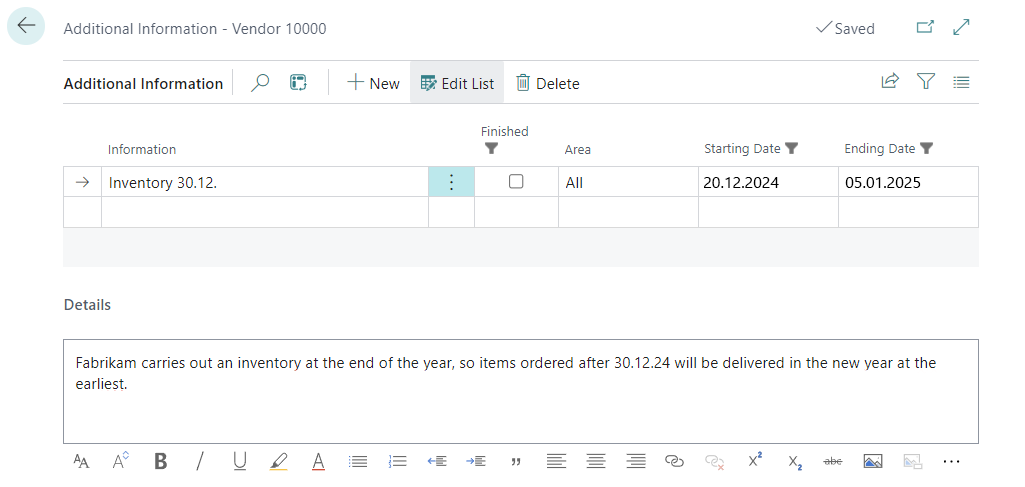Expand the rich text toolbar overflow menu
The height and width of the screenshot is (487, 1025).
tap(950, 461)
